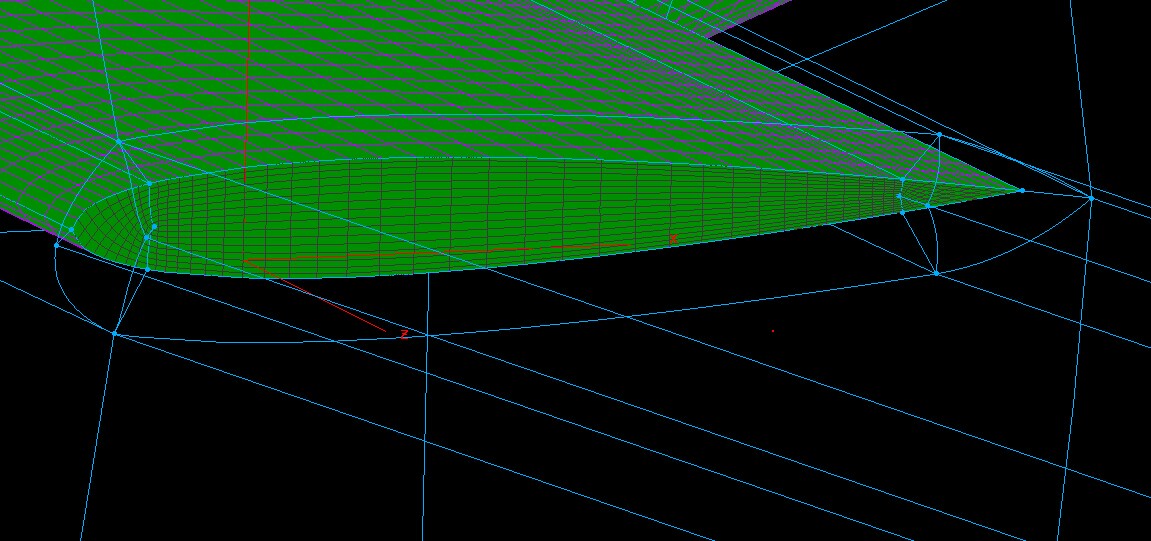Pick the topmost vertex above the trailing edge
This screenshot has height=541, width=1151.
[939, 134]
